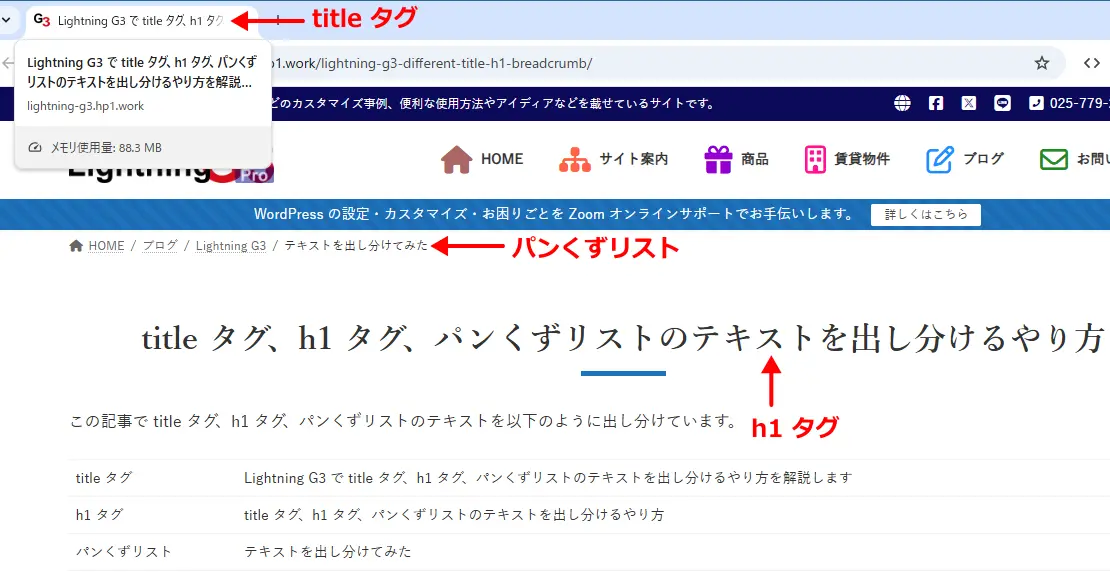Open the tab search dropdown arrow
This screenshot has height=575, width=1110.
point(6,20)
